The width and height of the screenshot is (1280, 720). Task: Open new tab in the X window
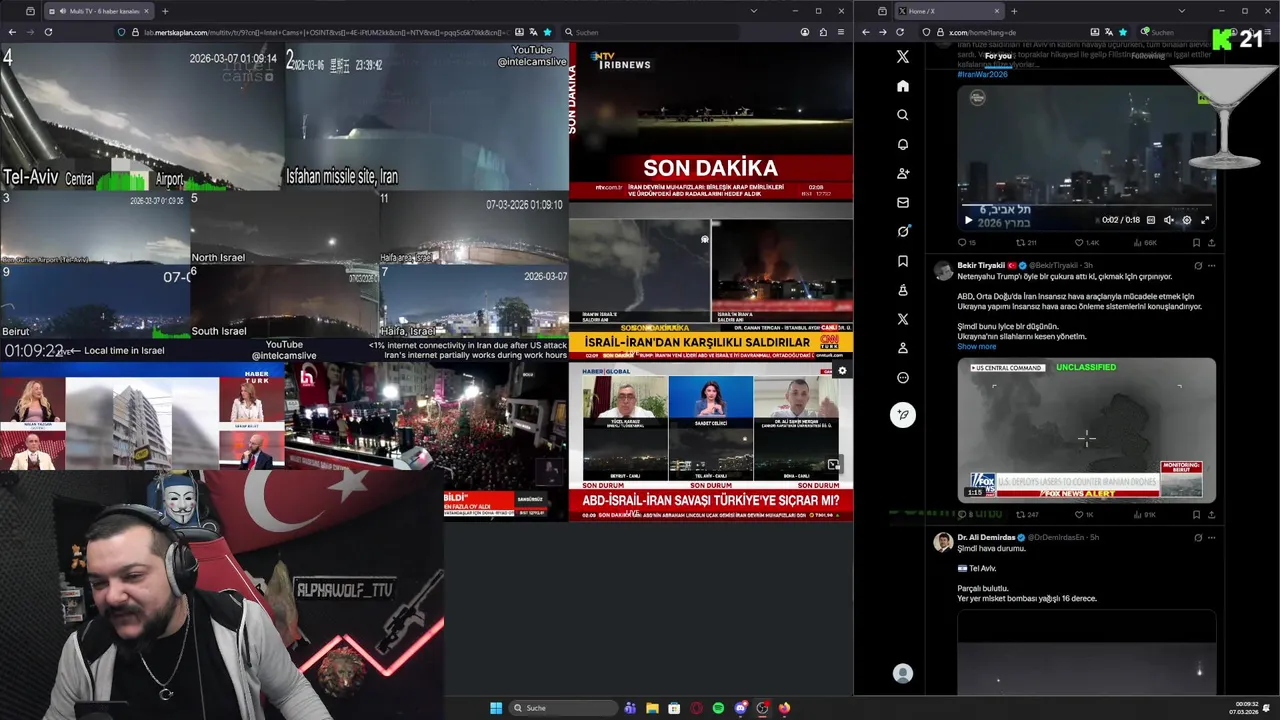(1014, 11)
